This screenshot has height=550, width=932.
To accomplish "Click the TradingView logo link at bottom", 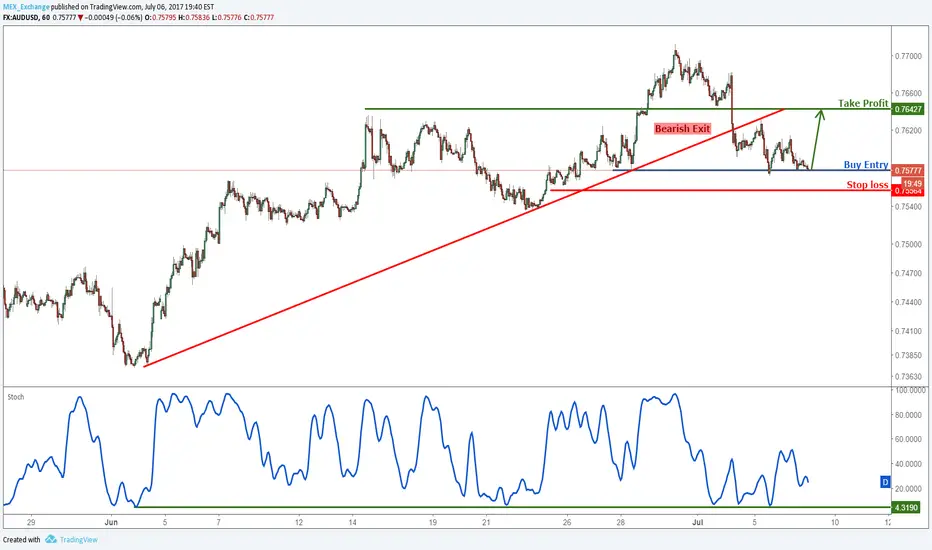I will click(x=78, y=540).
